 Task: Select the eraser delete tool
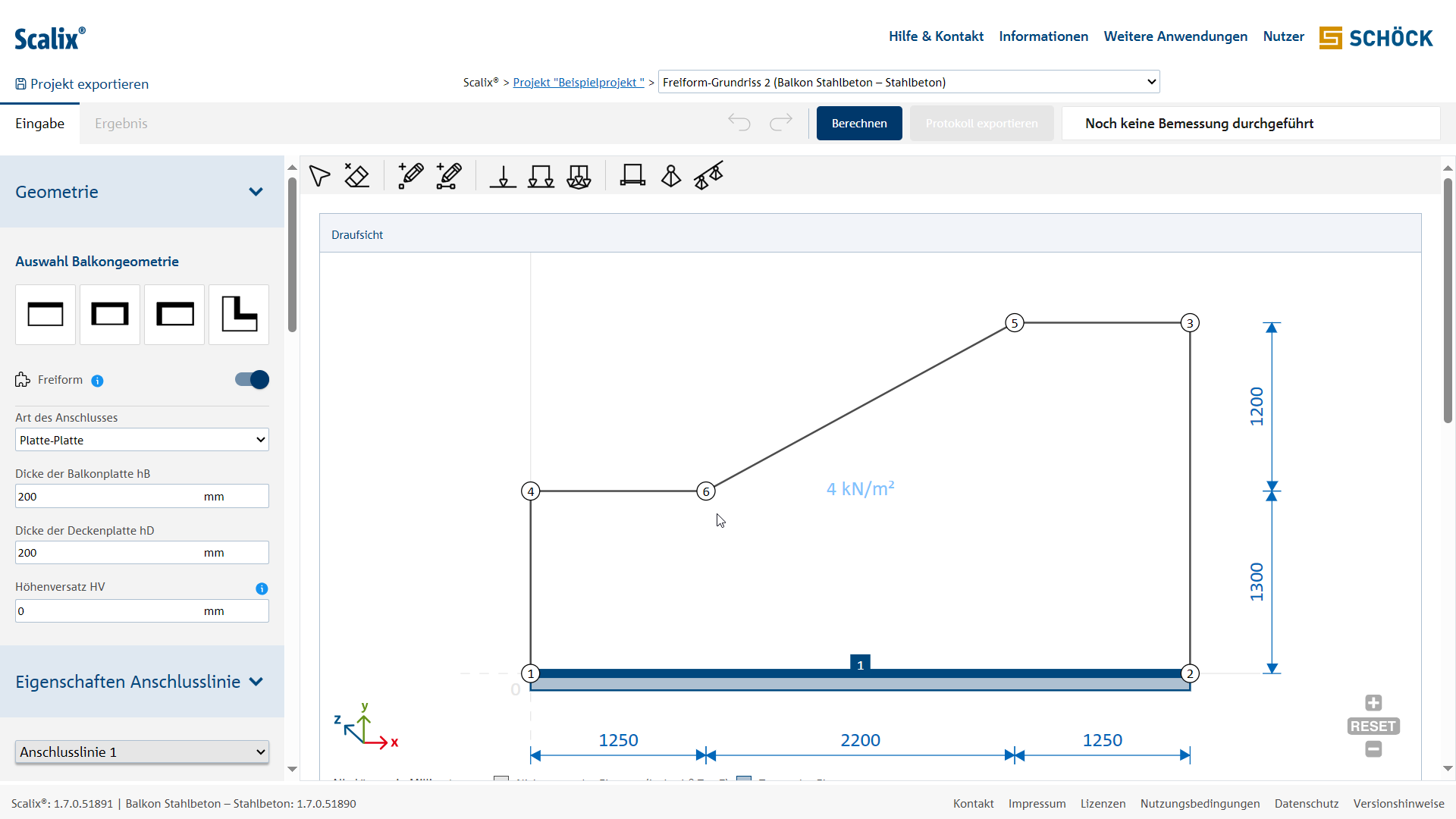point(356,176)
